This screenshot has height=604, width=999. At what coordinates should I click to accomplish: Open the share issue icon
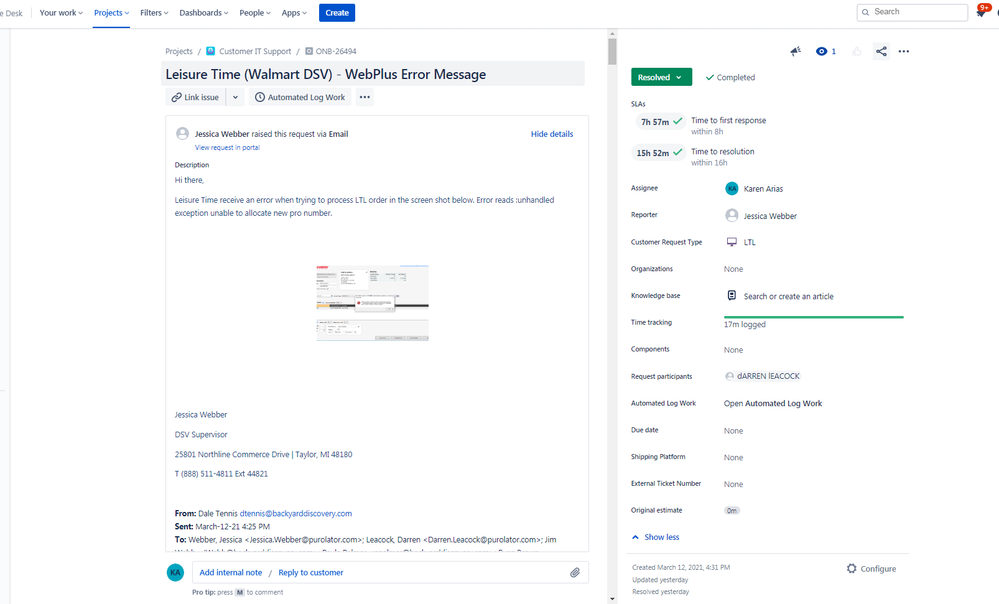881,51
